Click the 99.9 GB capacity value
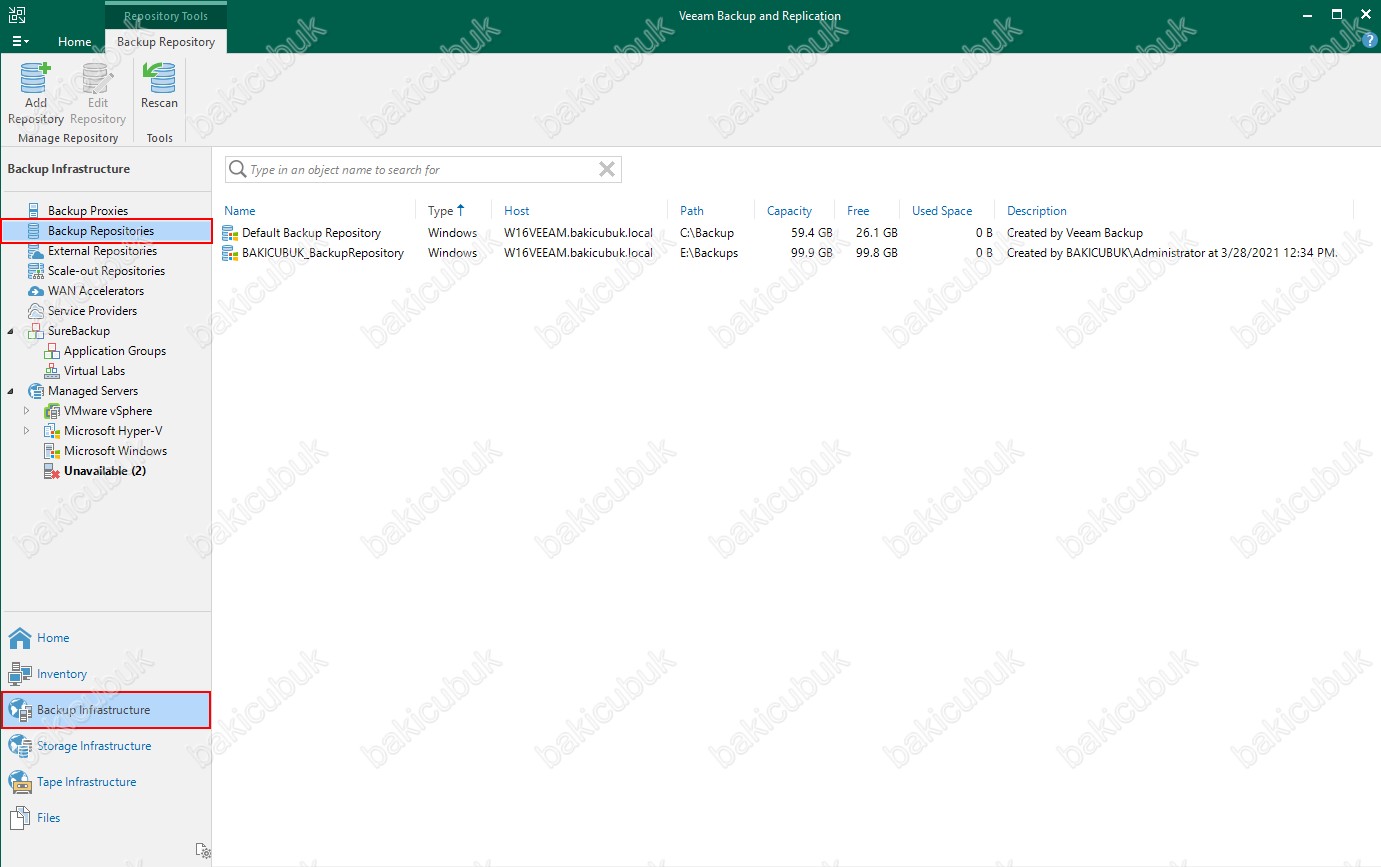This screenshot has height=867, width=1381. (x=811, y=253)
